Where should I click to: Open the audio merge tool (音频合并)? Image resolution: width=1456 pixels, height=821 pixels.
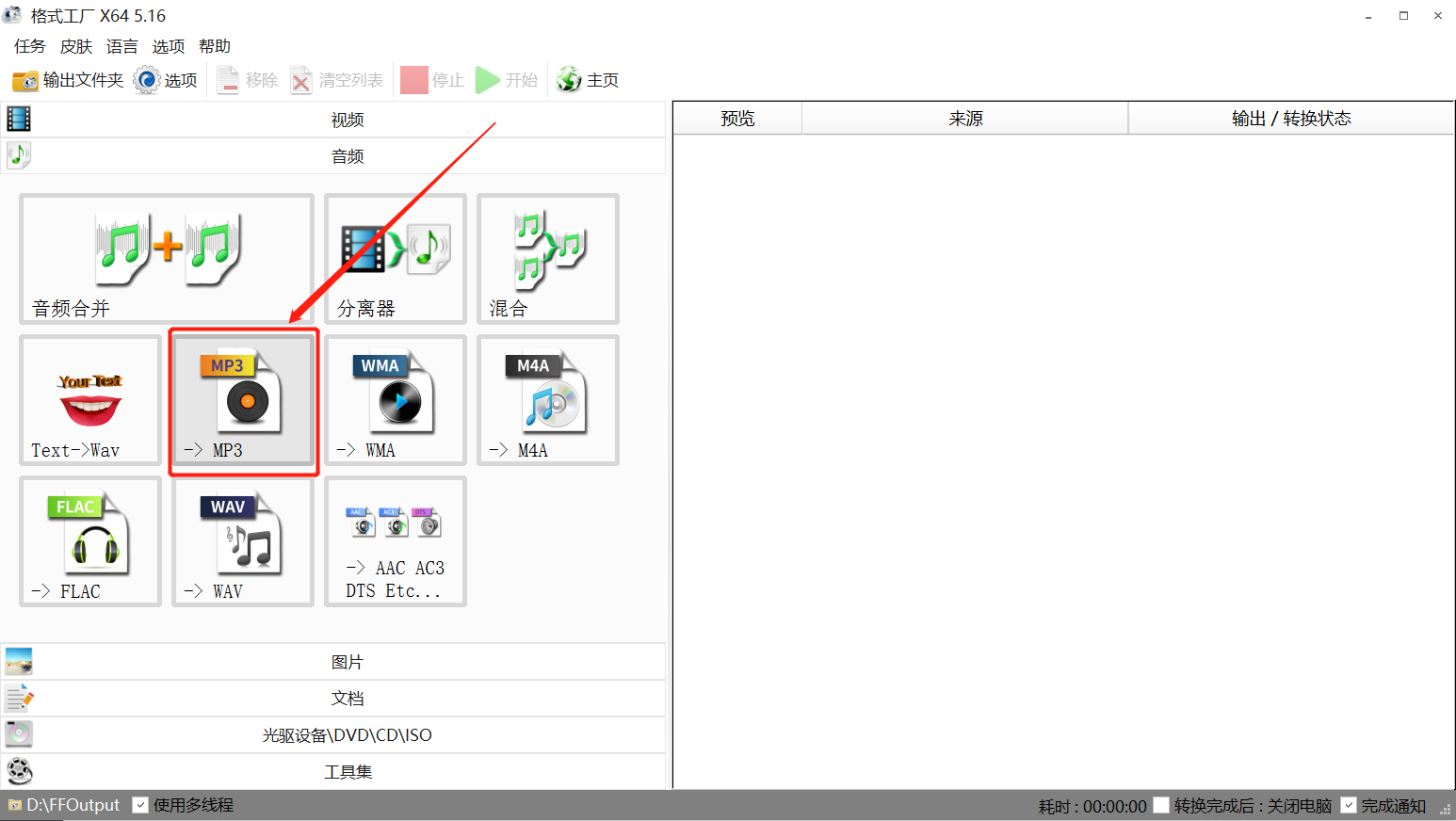tap(167, 259)
